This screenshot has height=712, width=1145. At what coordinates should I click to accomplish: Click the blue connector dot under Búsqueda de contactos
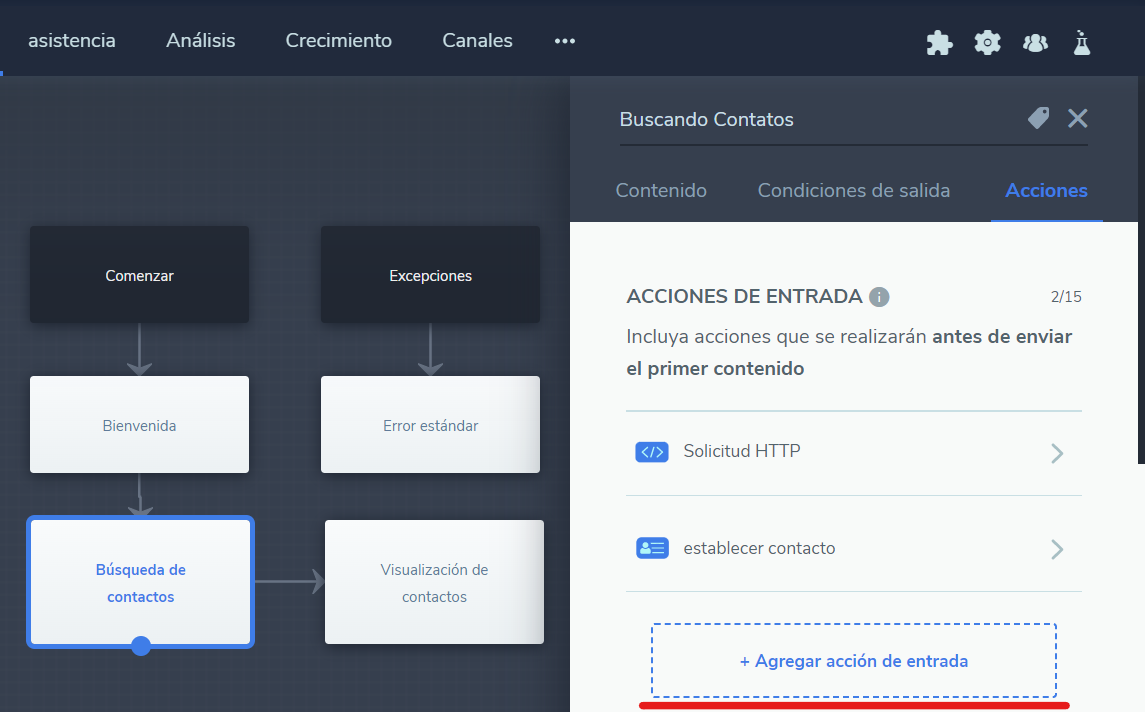pos(141,646)
